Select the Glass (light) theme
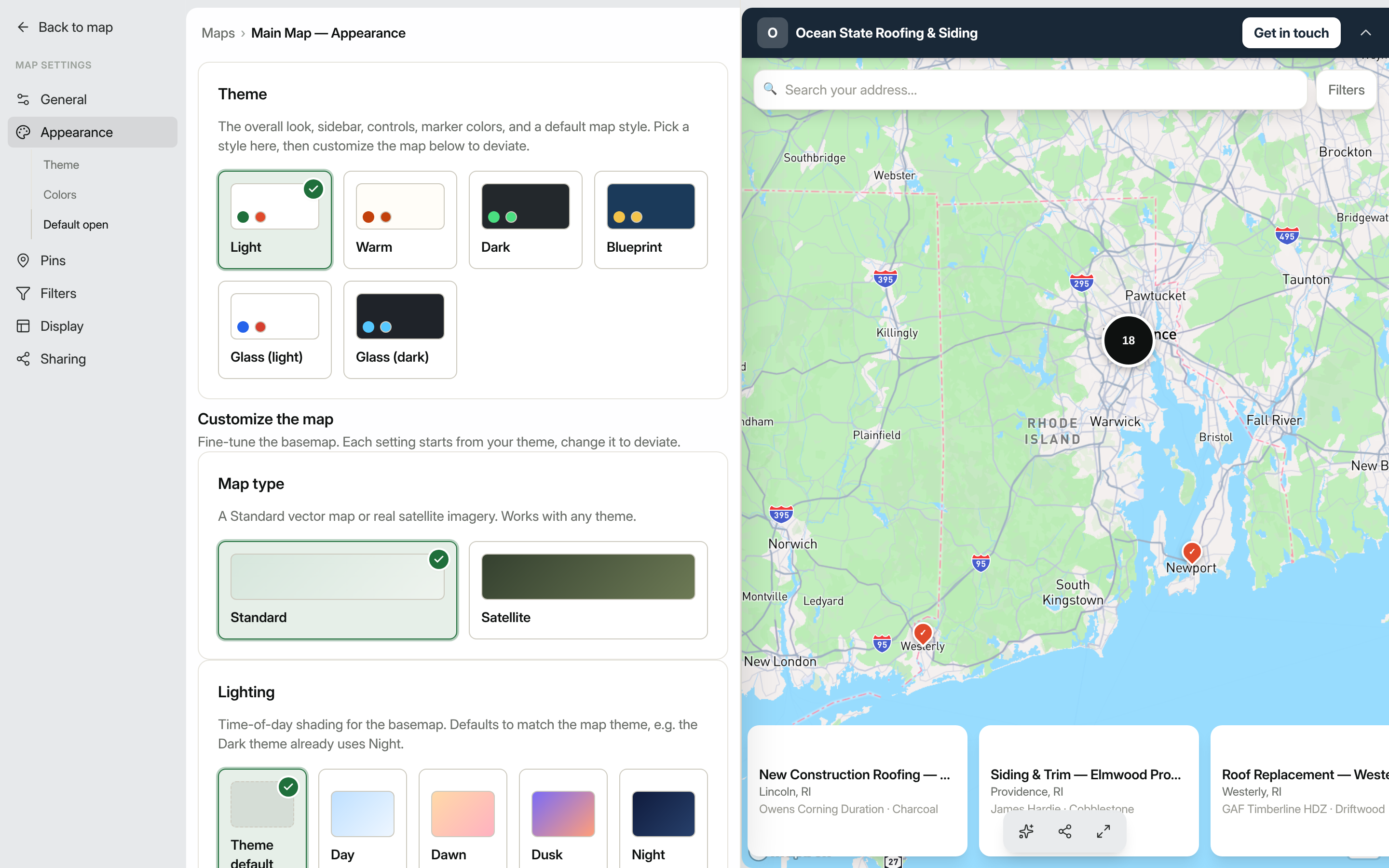 pyautogui.click(x=275, y=329)
